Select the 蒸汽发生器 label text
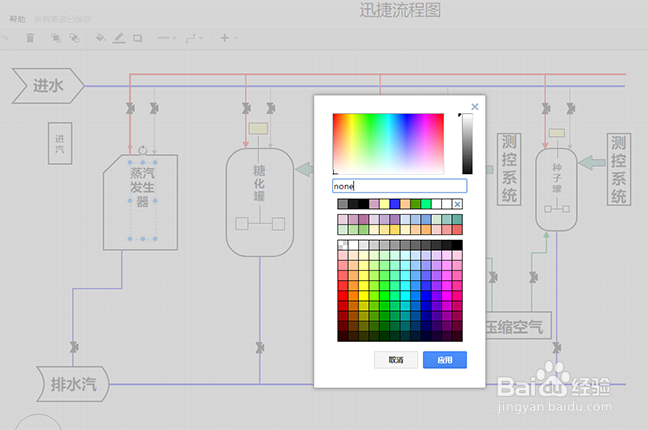Image resolution: width=648 pixels, height=430 pixels. click(x=143, y=187)
